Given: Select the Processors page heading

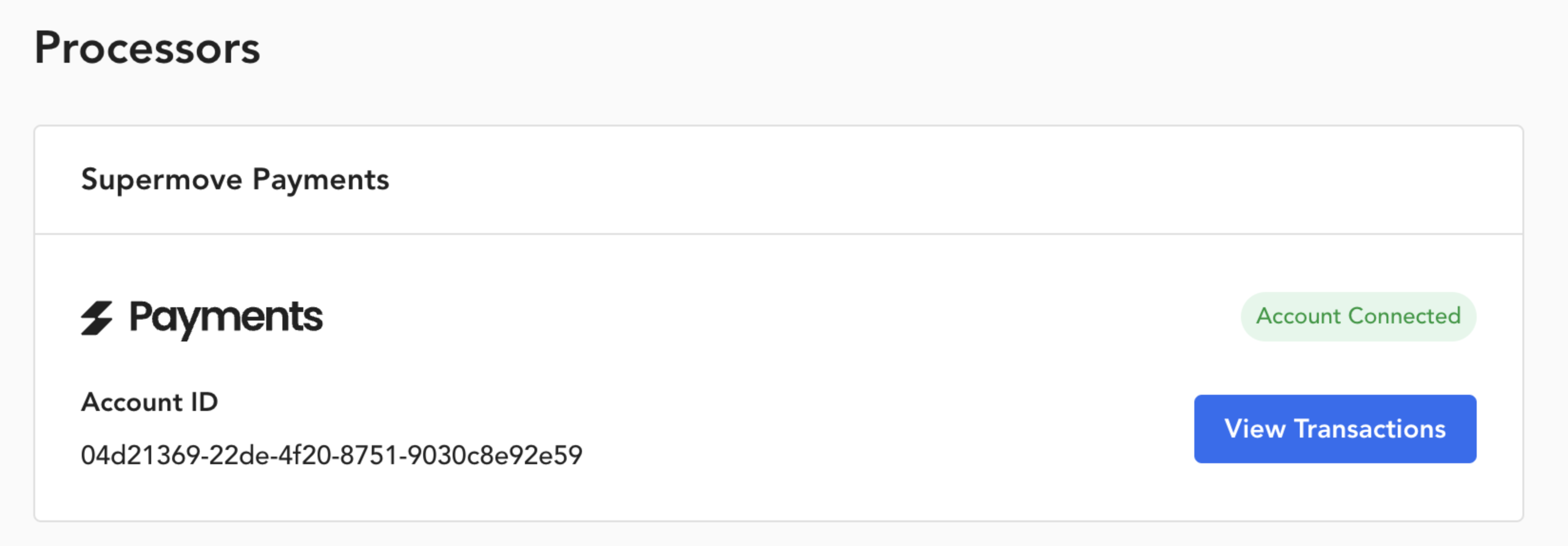Looking at the screenshot, I should tap(147, 48).
